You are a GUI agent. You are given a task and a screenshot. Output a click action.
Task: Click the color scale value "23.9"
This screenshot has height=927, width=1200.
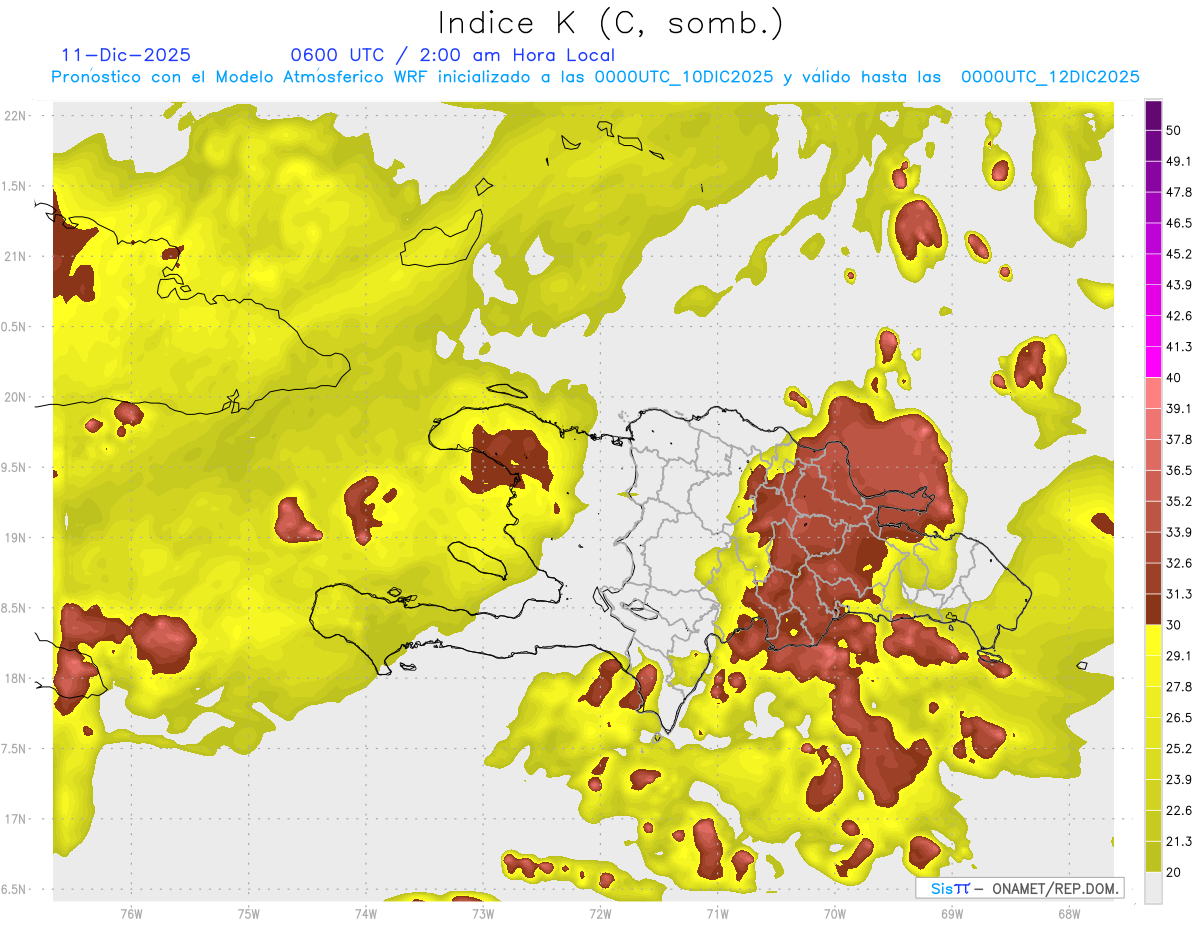(1179, 779)
